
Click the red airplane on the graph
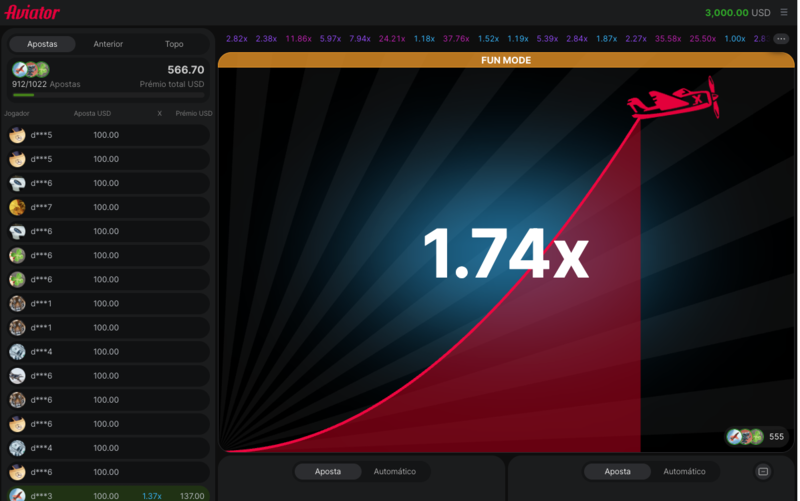coord(673,100)
